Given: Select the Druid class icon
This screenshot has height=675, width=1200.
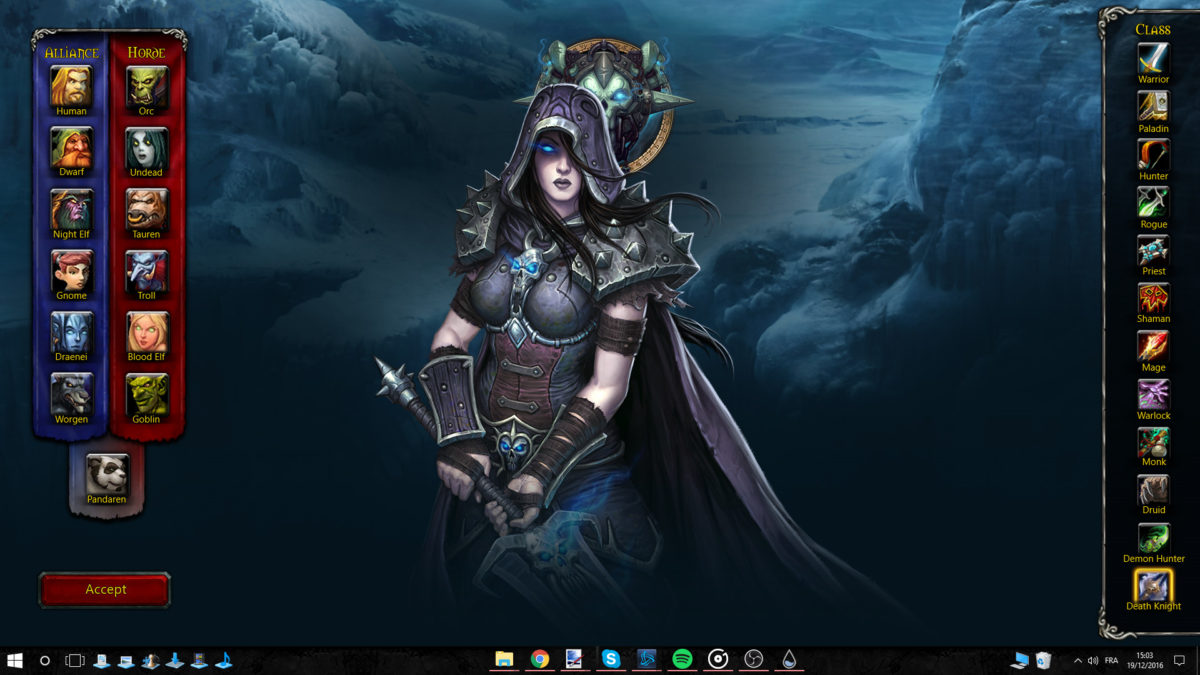Looking at the screenshot, I should click(x=1152, y=490).
